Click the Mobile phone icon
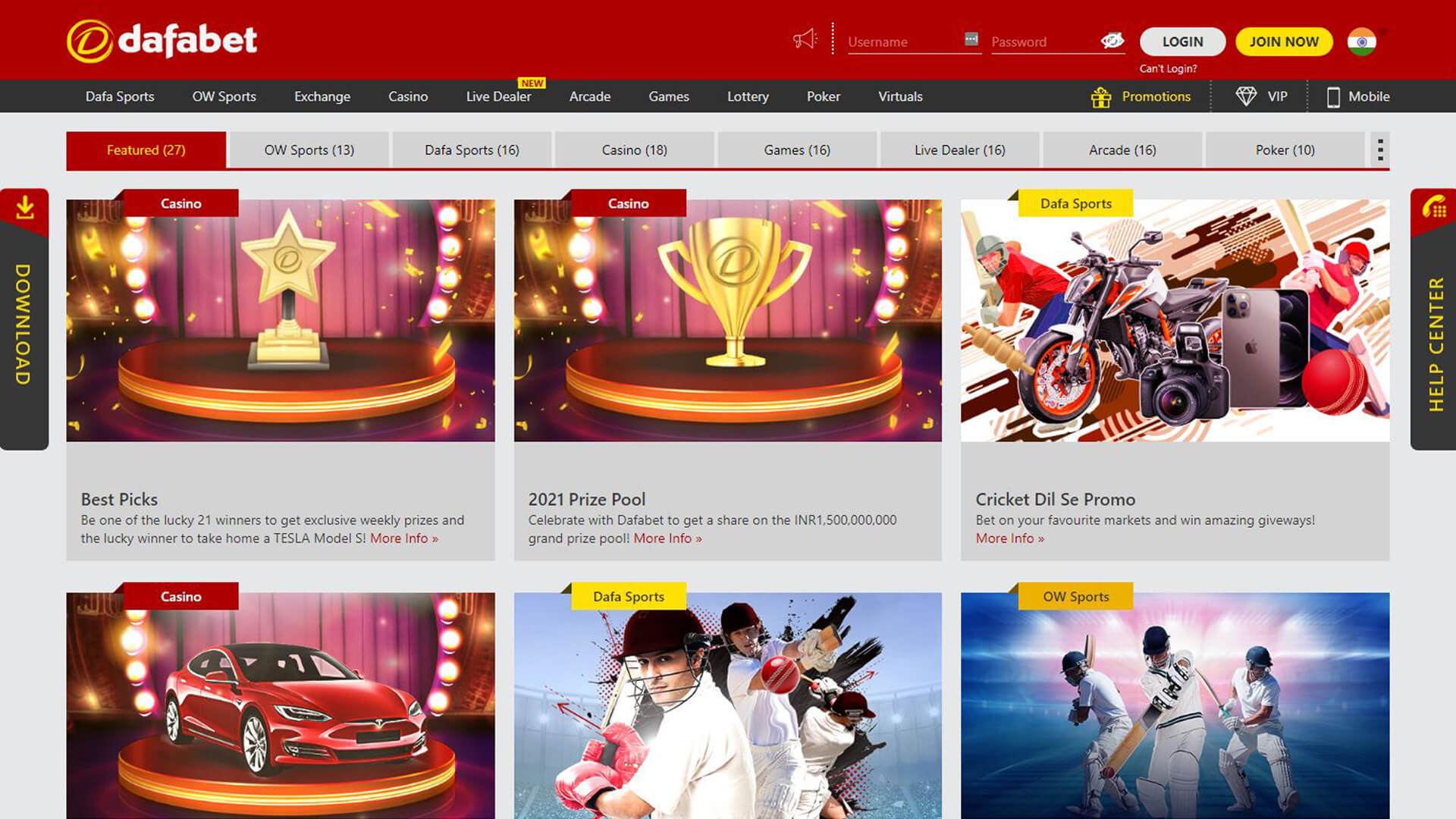1456x819 pixels. (x=1333, y=97)
